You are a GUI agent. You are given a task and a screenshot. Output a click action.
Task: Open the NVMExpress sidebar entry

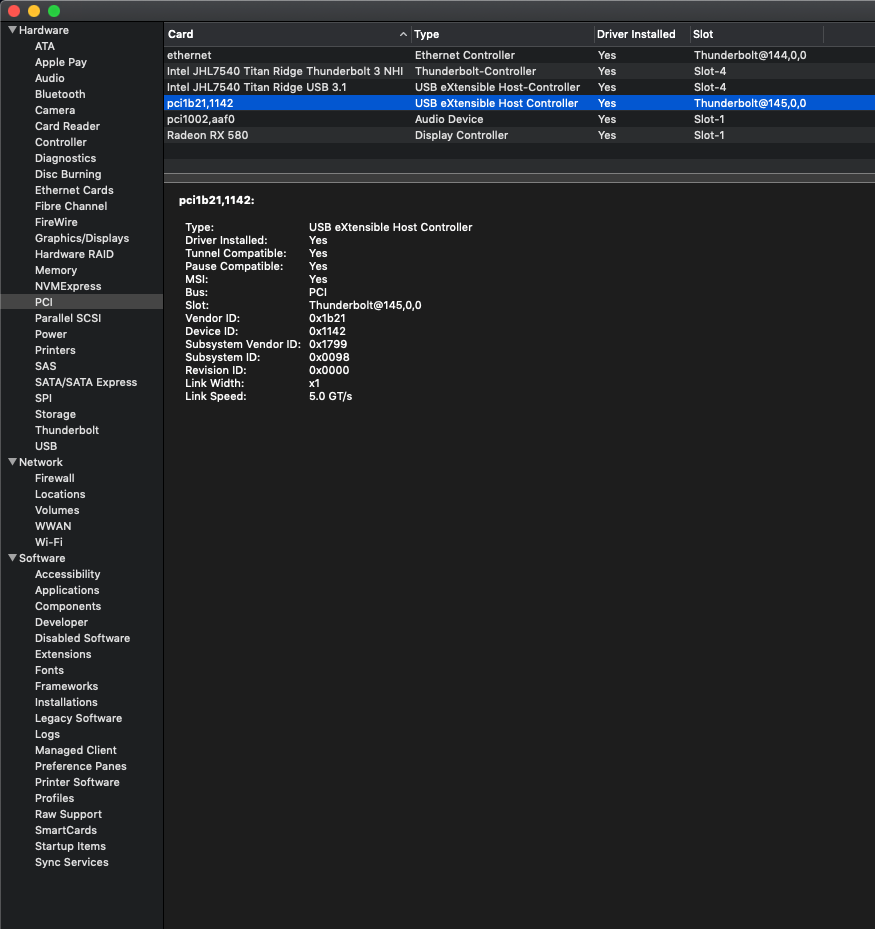click(68, 286)
